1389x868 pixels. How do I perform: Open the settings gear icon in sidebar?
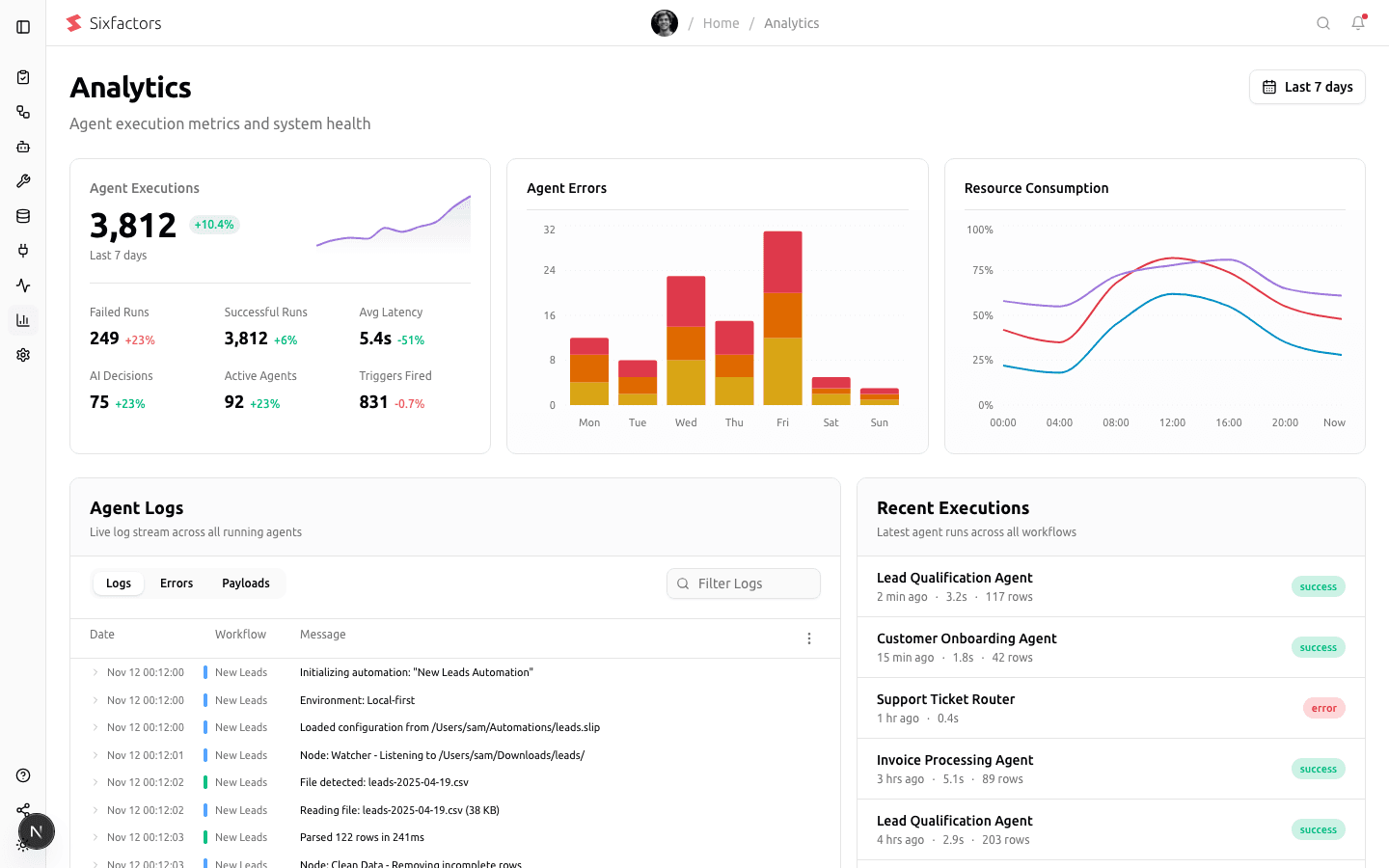[x=23, y=355]
